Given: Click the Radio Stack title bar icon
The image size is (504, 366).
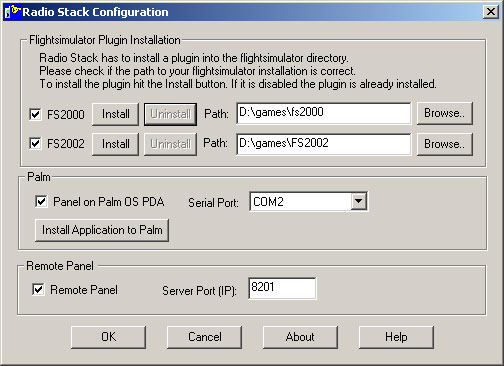Looking at the screenshot, I should click(12, 12).
